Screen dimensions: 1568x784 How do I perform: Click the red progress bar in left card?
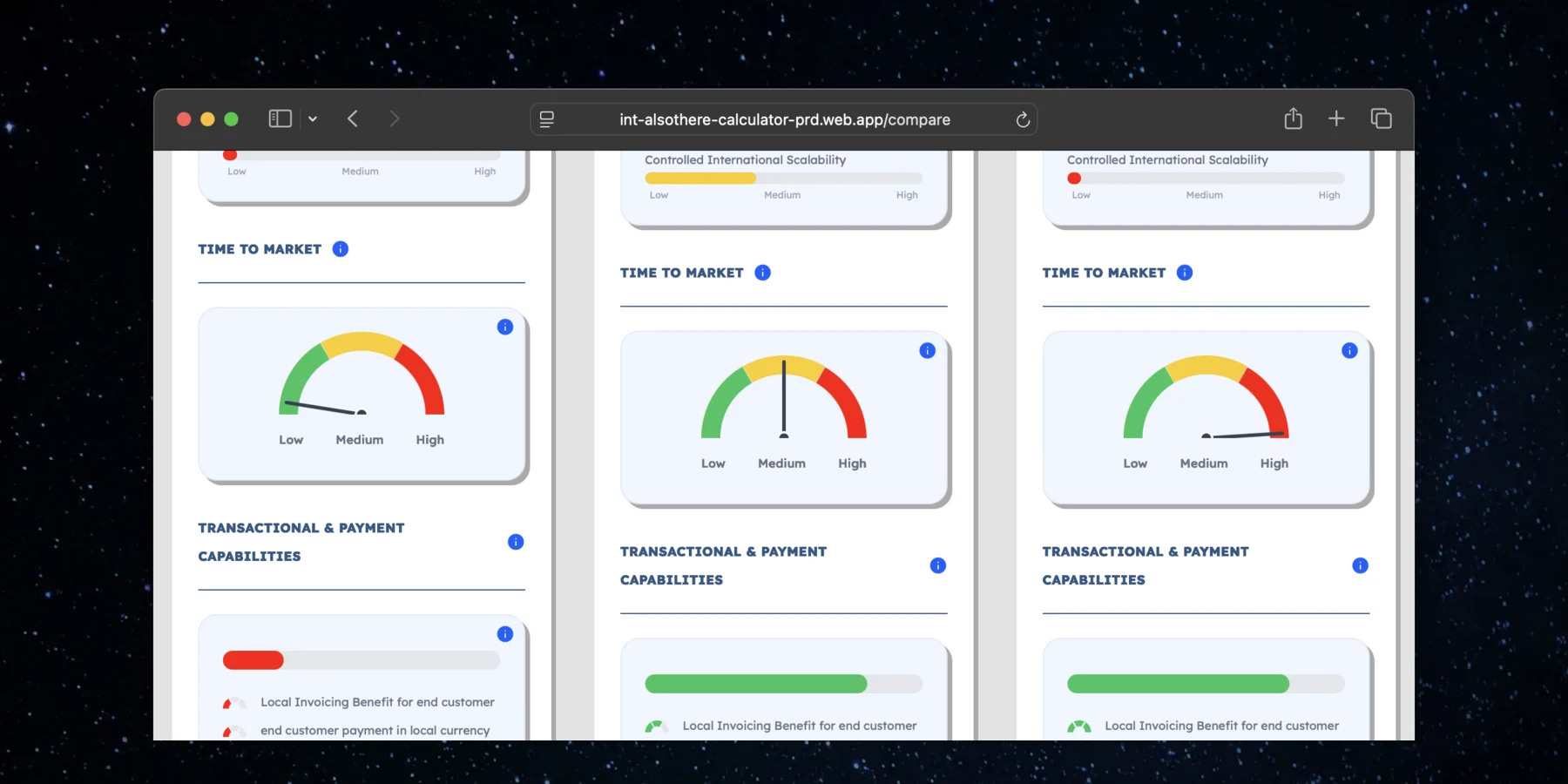pyautogui.click(x=362, y=660)
